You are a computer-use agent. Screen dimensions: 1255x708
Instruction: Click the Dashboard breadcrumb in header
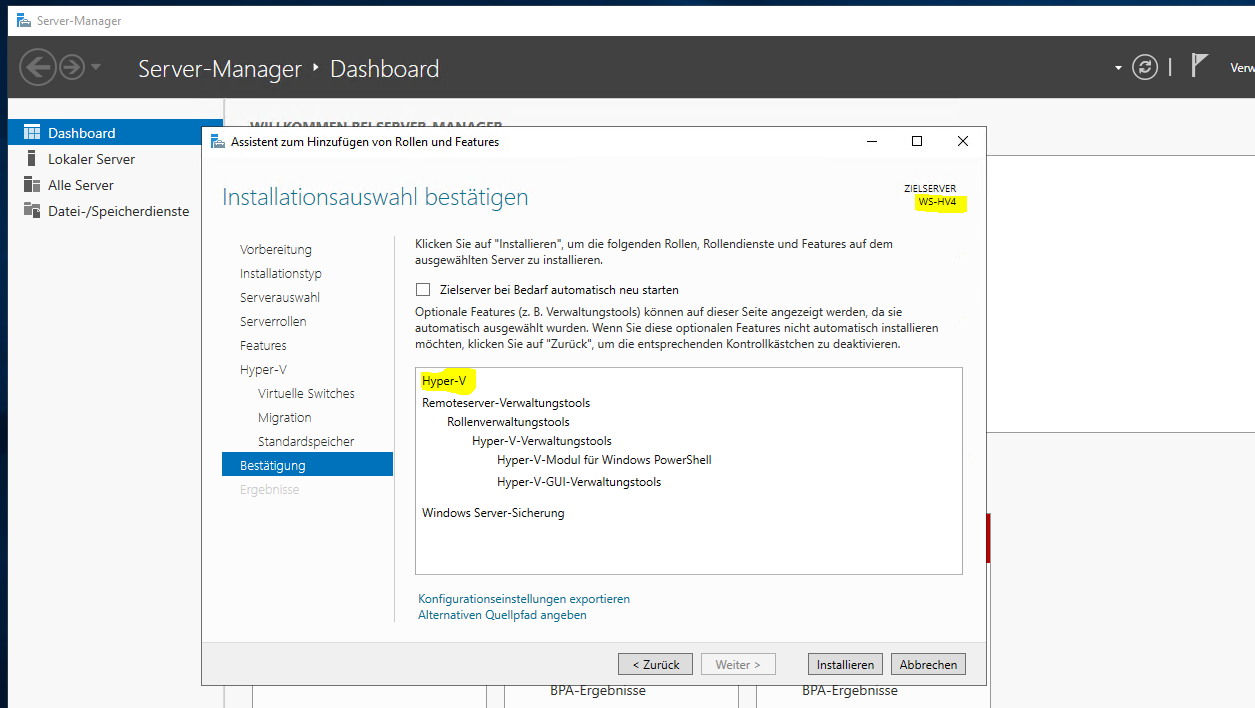384,69
